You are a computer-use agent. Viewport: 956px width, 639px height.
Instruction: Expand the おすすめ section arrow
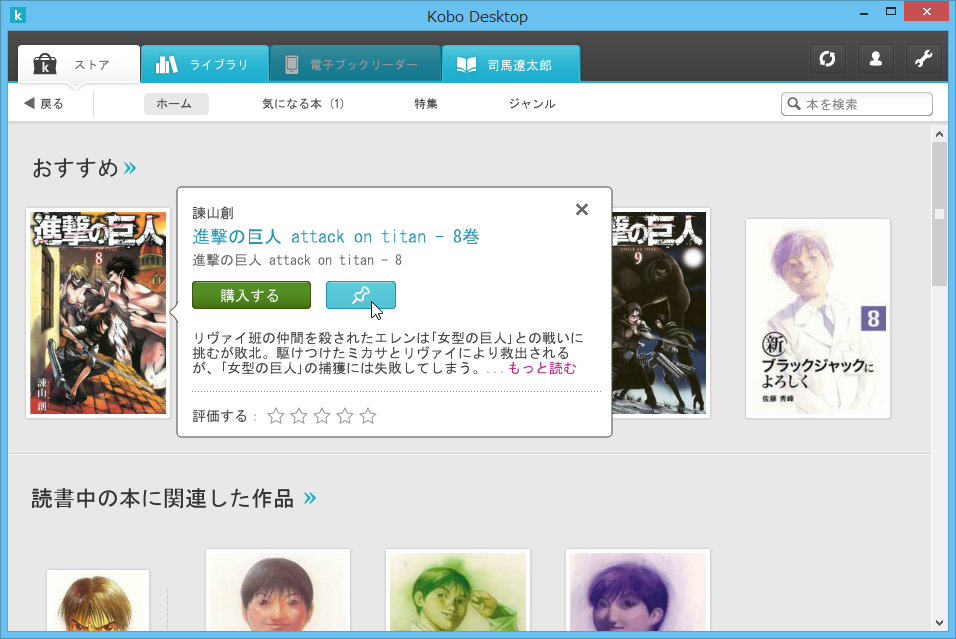click(x=130, y=168)
